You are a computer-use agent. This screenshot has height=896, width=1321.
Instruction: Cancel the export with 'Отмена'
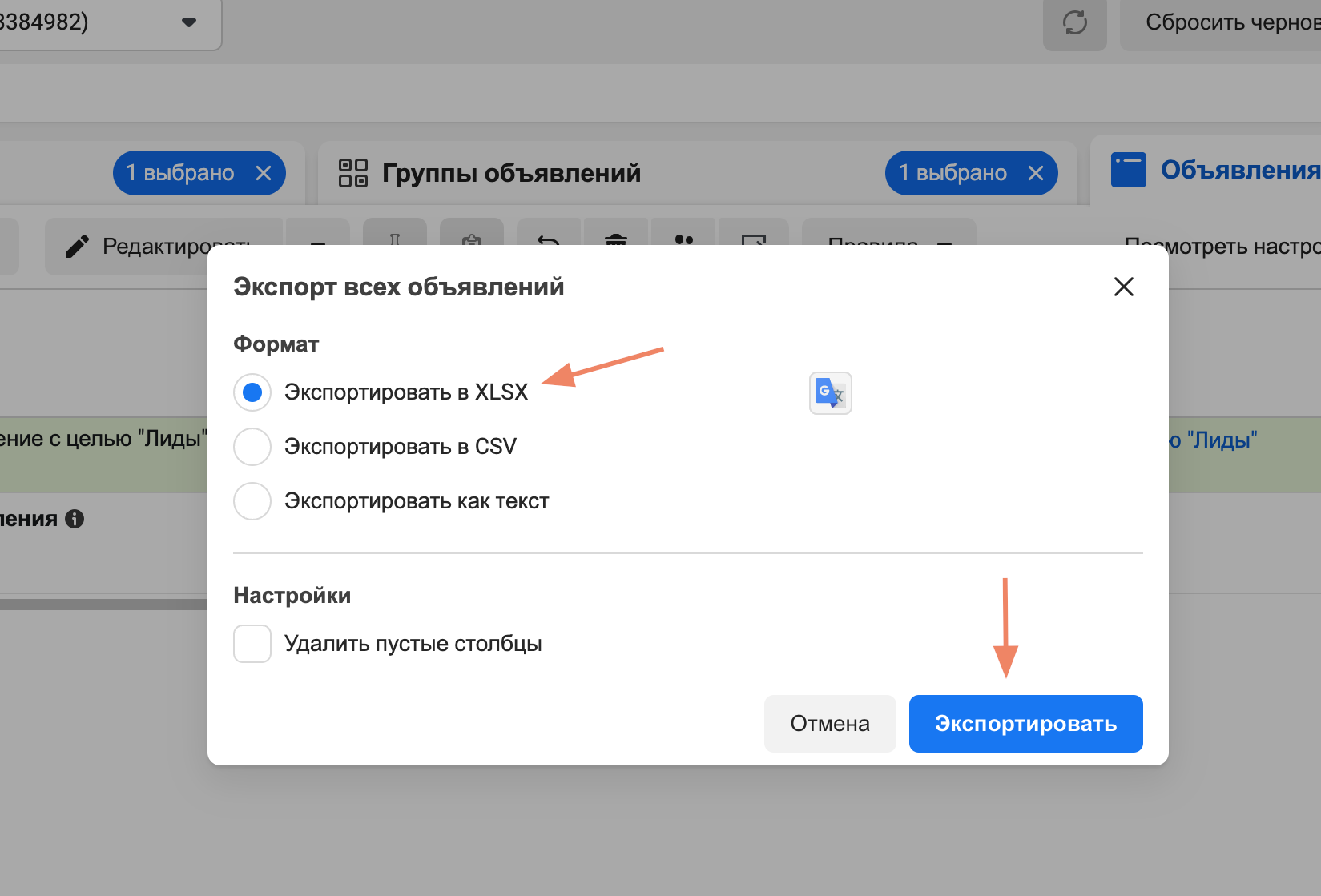click(x=830, y=724)
